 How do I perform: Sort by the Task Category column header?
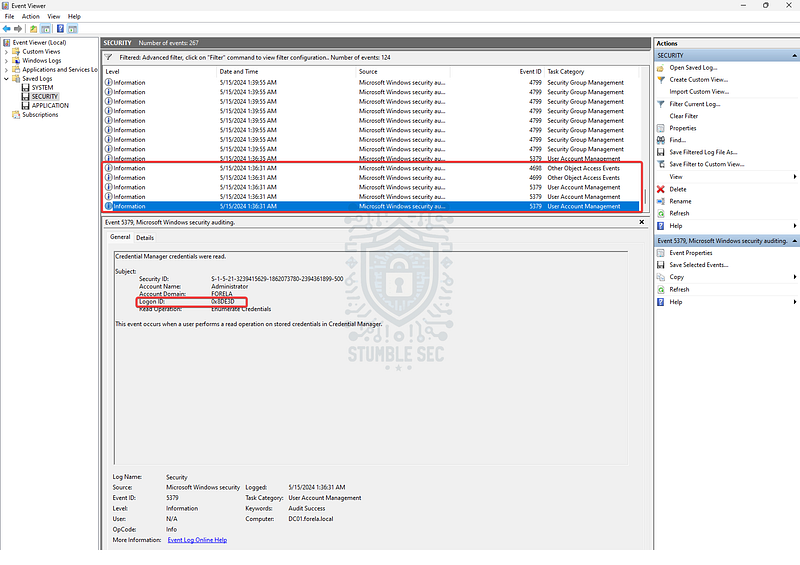click(x=592, y=71)
